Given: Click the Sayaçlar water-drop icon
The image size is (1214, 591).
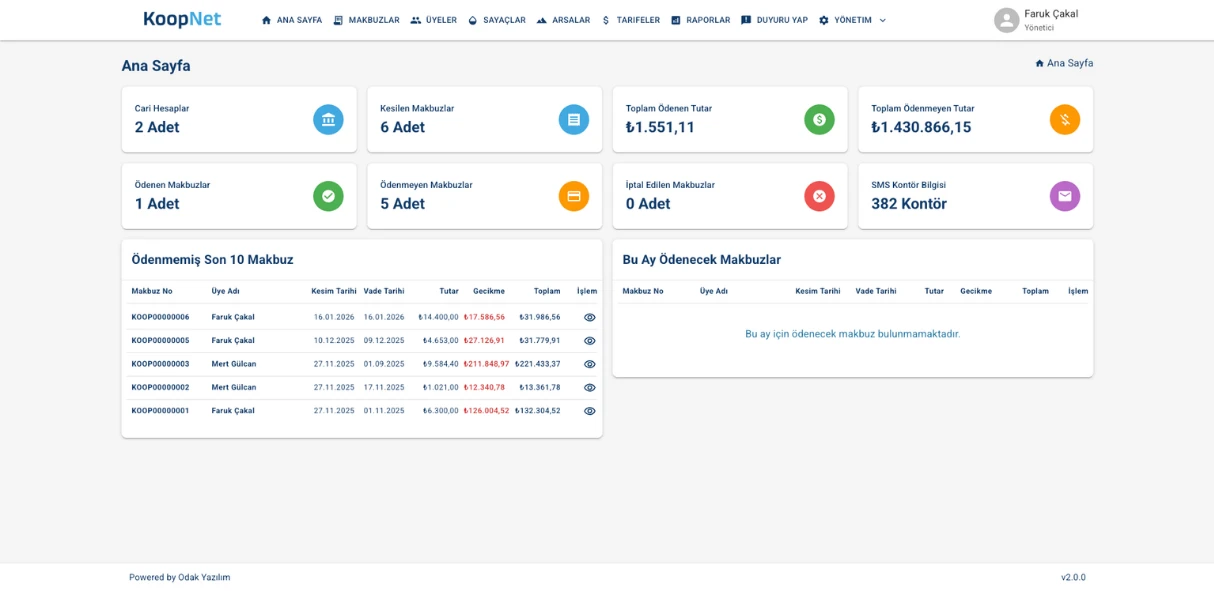Looking at the screenshot, I should 472,19.
